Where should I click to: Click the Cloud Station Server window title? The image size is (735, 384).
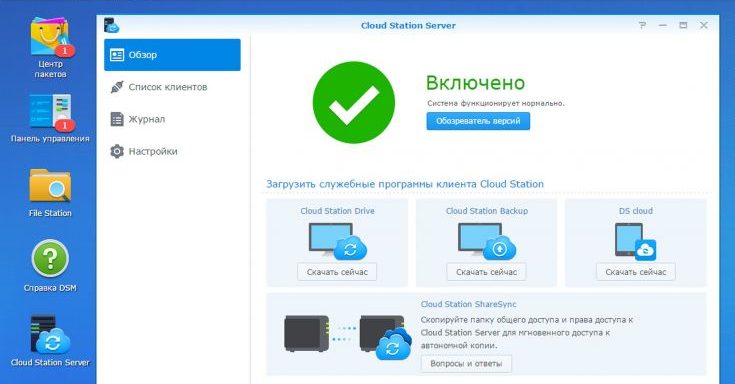pyautogui.click(x=408, y=26)
